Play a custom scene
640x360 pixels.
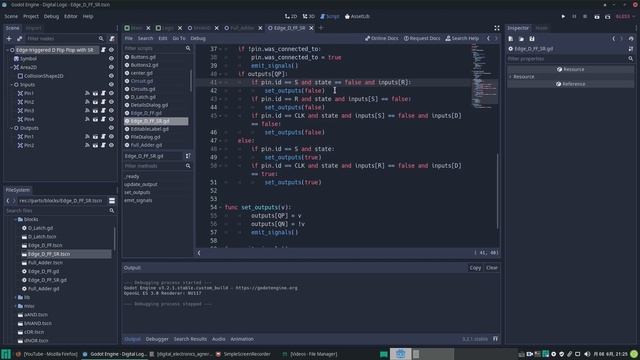[x=607, y=17]
